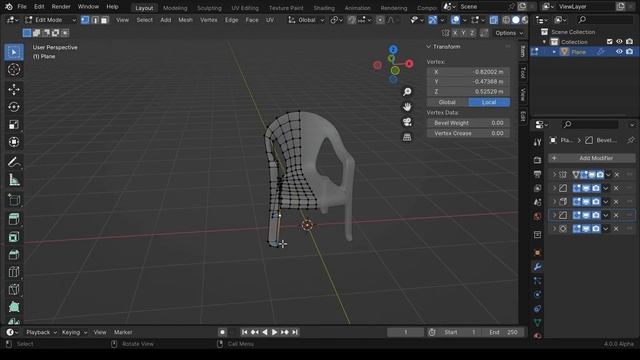
Task: Remove the last modifier in stack
Action: [x=616, y=229]
